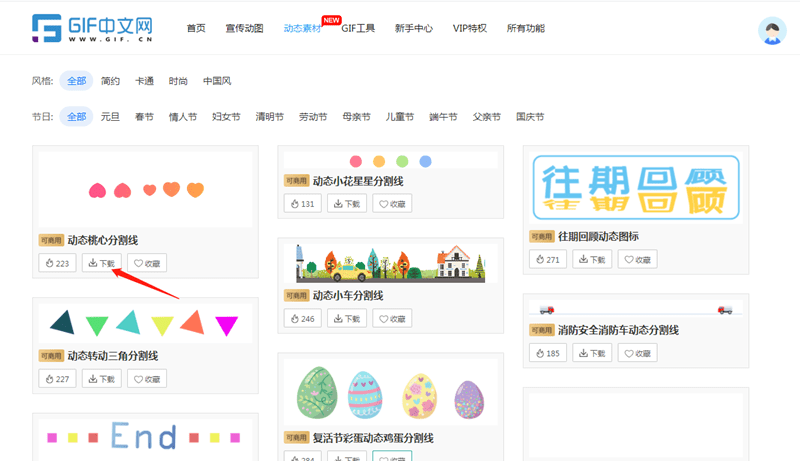
Task: Filter style by 卡通
Action: [144, 81]
